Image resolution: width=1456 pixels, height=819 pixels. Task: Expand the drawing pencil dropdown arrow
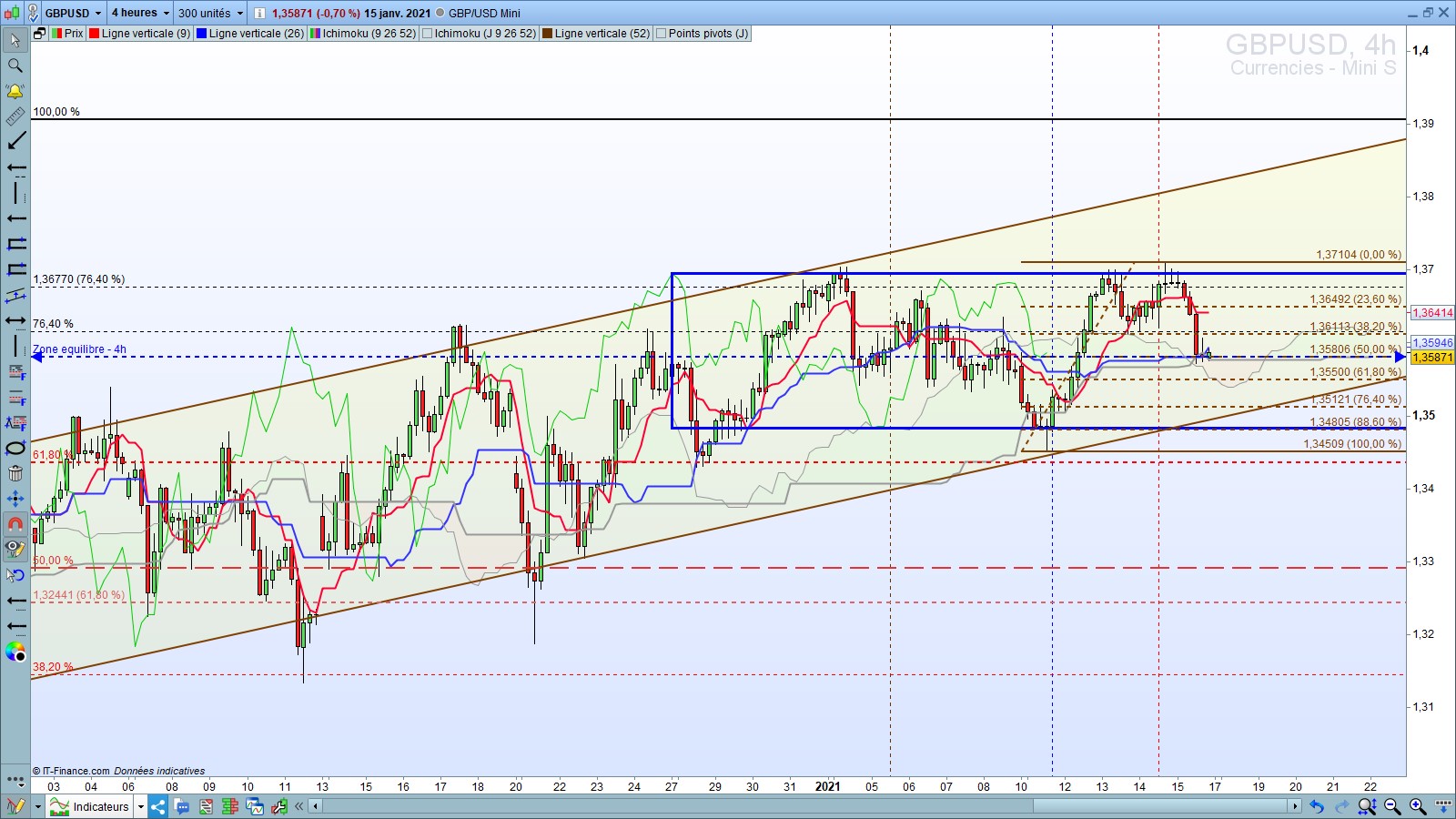coord(38,806)
